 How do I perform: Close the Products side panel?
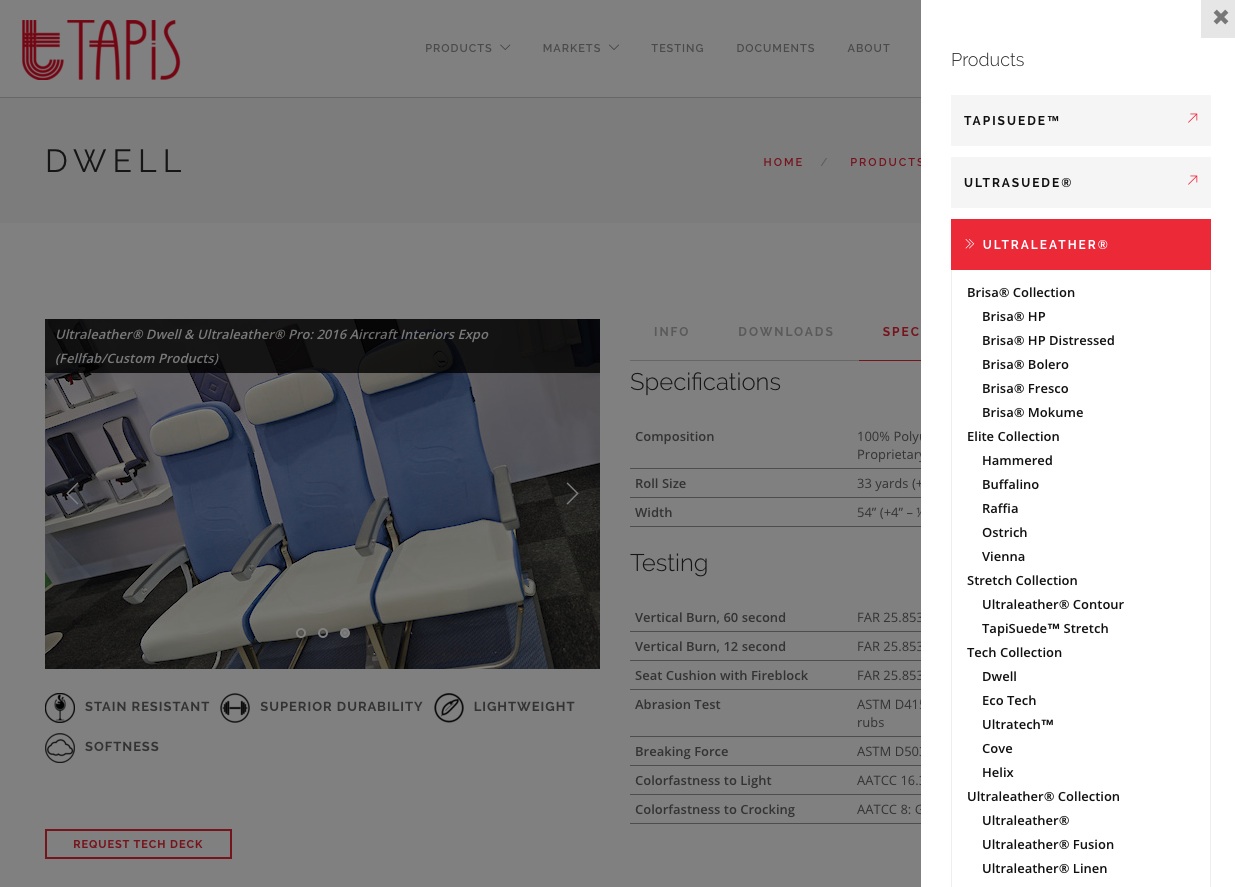(1220, 18)
